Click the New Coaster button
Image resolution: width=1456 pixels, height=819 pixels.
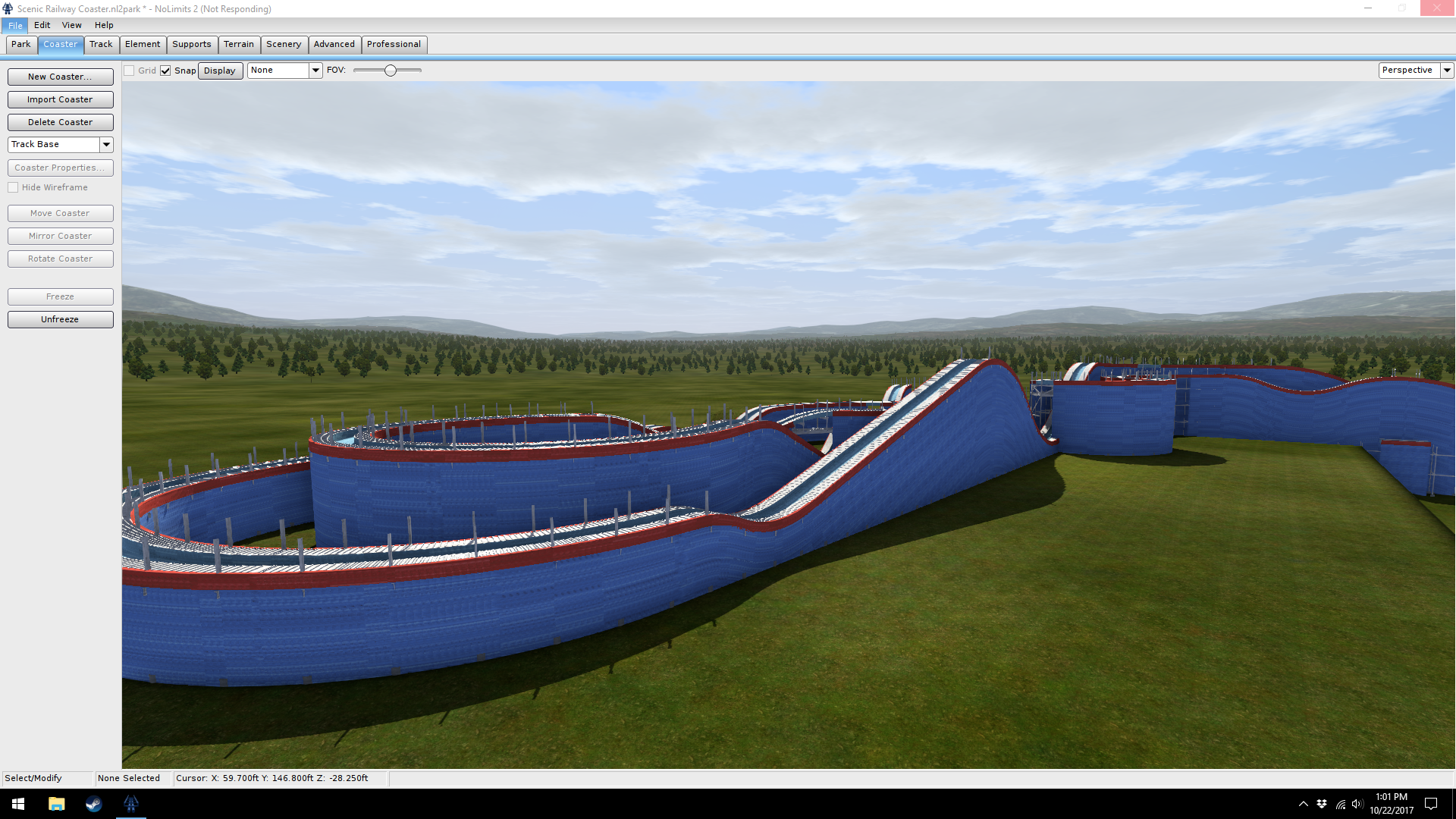coord(60,77)
